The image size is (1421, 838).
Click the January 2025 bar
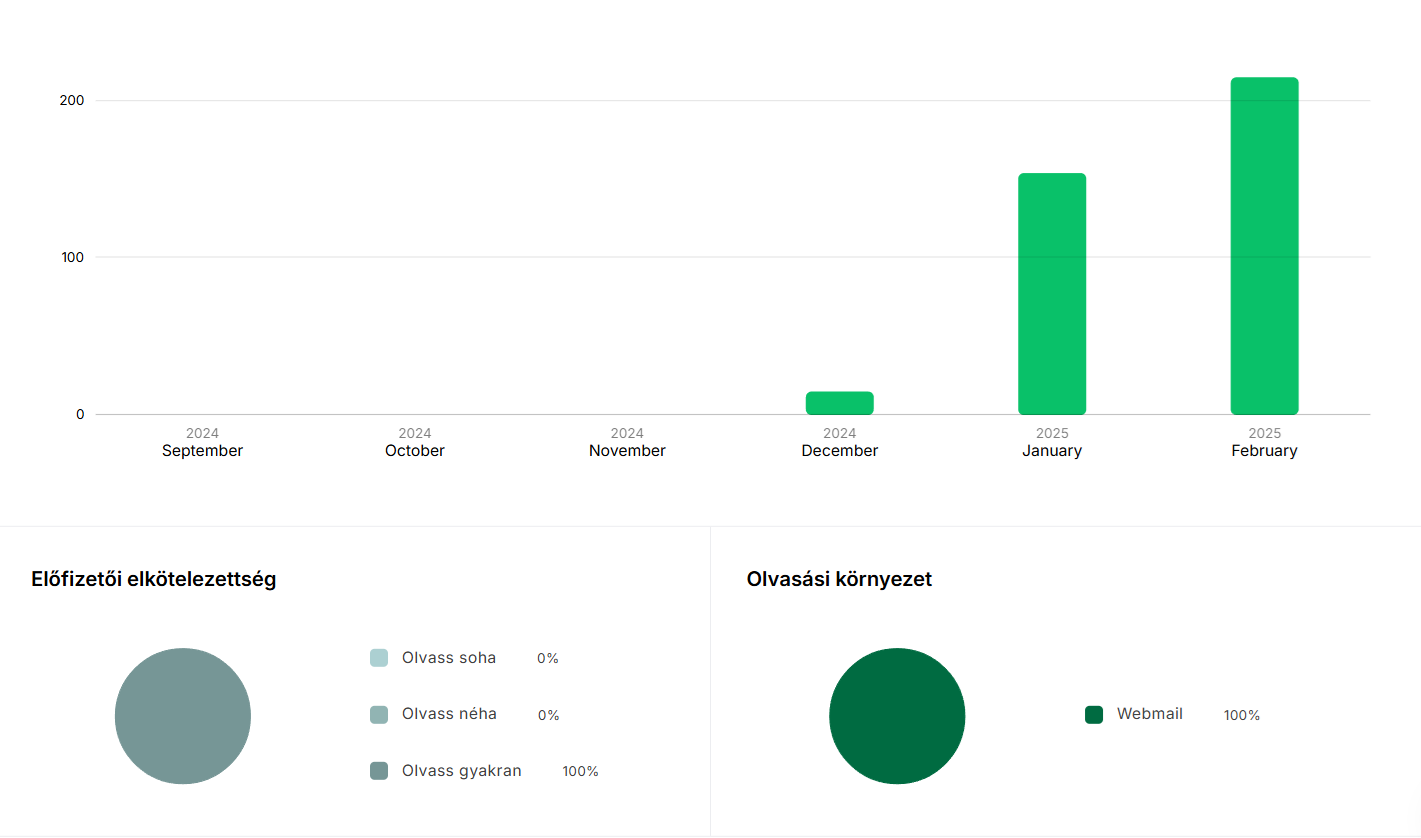pos(1052,294)
